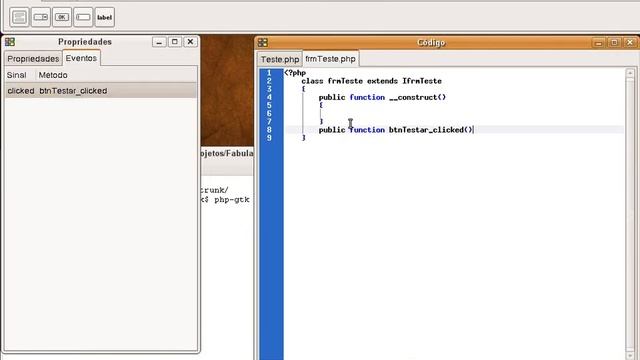Click the Metodo column header
640x360 pixels.
tap(53, 75)
